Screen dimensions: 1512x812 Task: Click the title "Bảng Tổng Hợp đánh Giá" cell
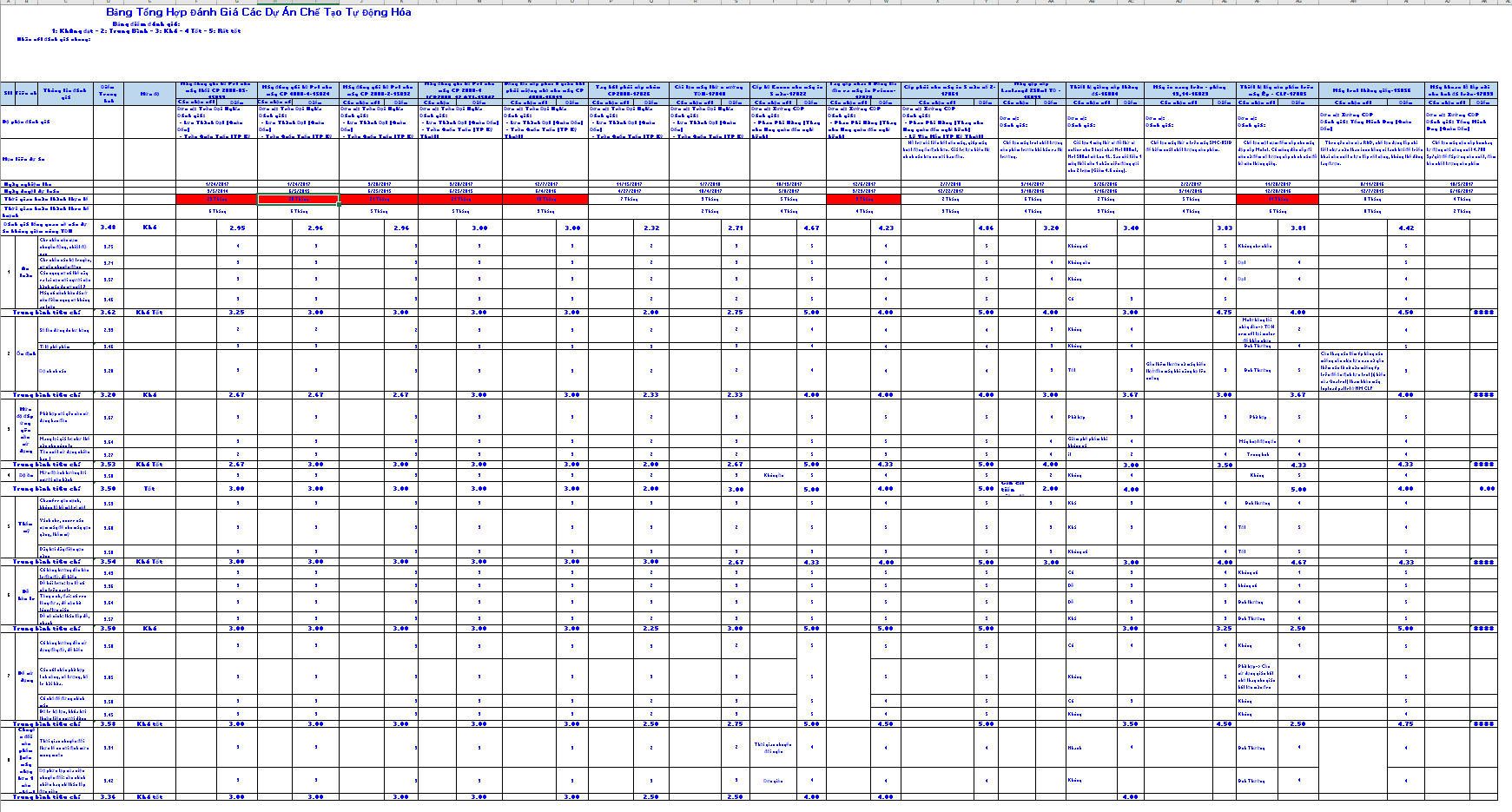coord(258,13)
